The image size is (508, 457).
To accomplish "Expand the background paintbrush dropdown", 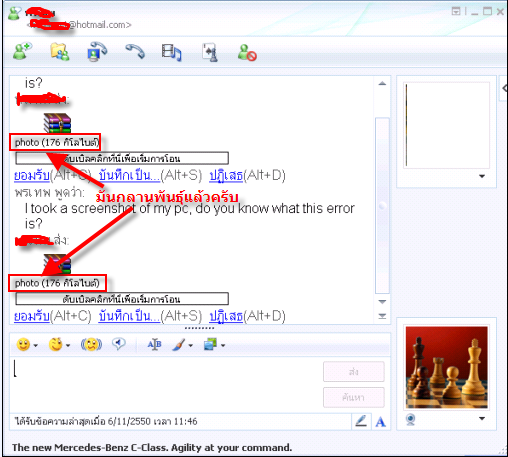I will coord(190,345).
